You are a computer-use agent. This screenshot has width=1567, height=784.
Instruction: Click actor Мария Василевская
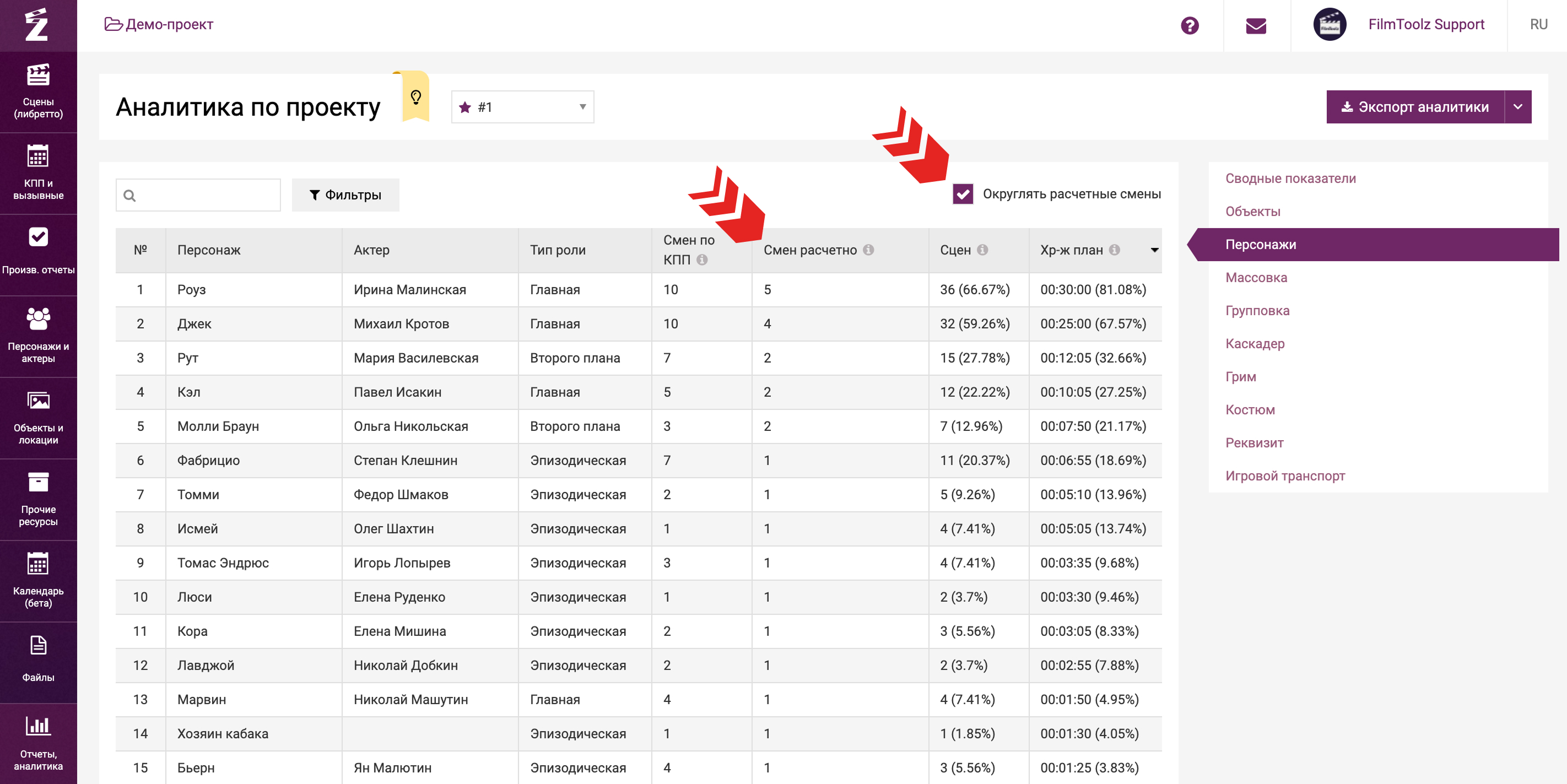[x=416, y=358]
